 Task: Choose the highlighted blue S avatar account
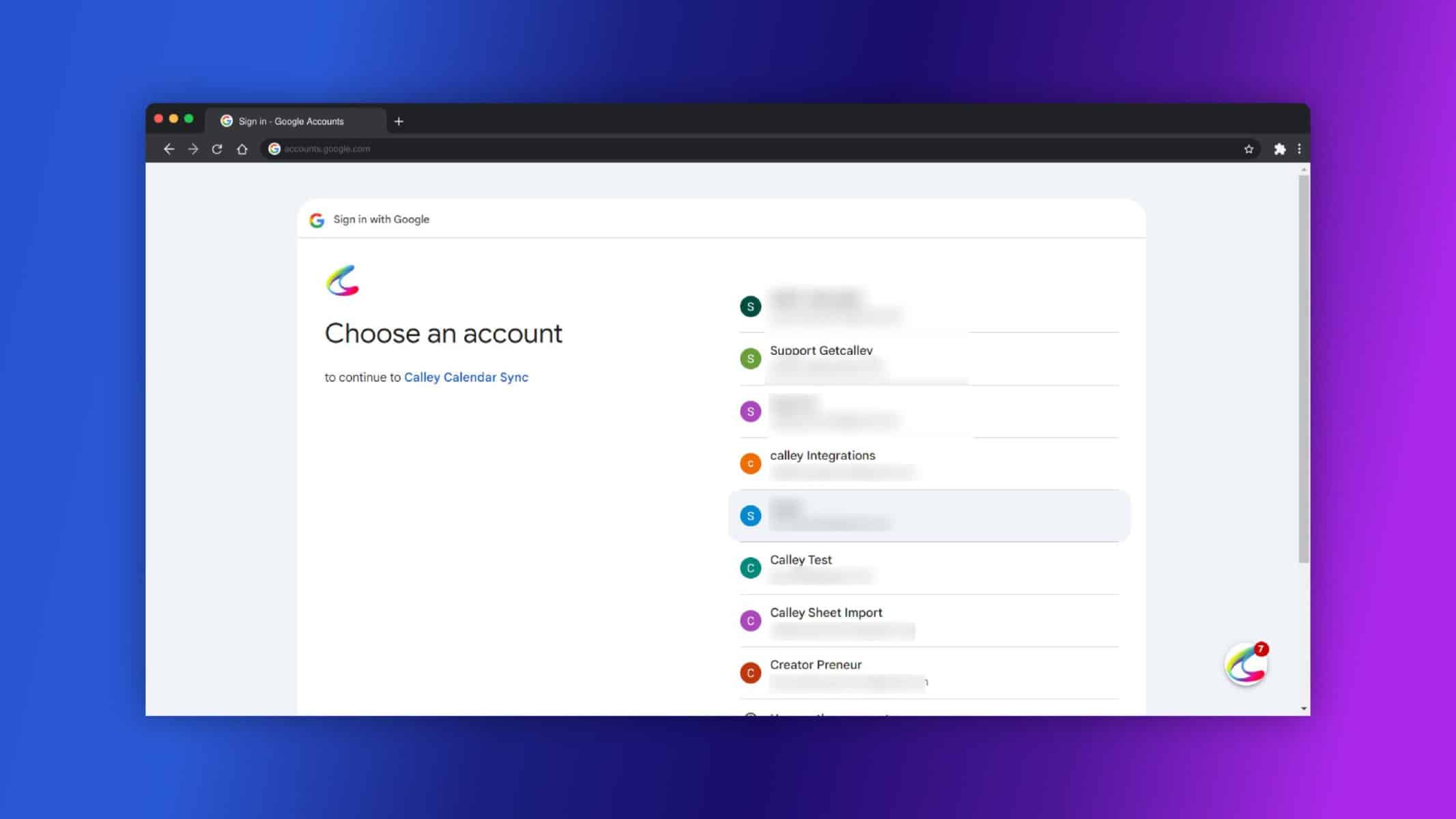[929, 516]
